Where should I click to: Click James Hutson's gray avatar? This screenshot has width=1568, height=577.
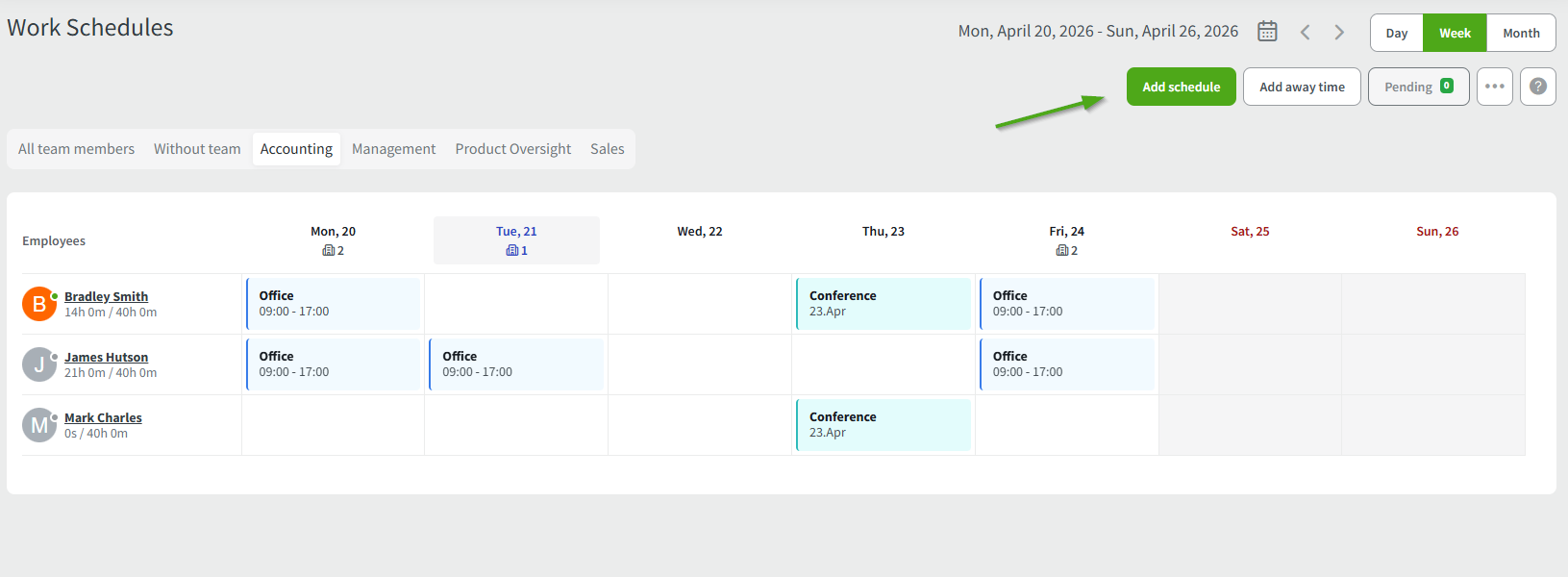(38, 364)
